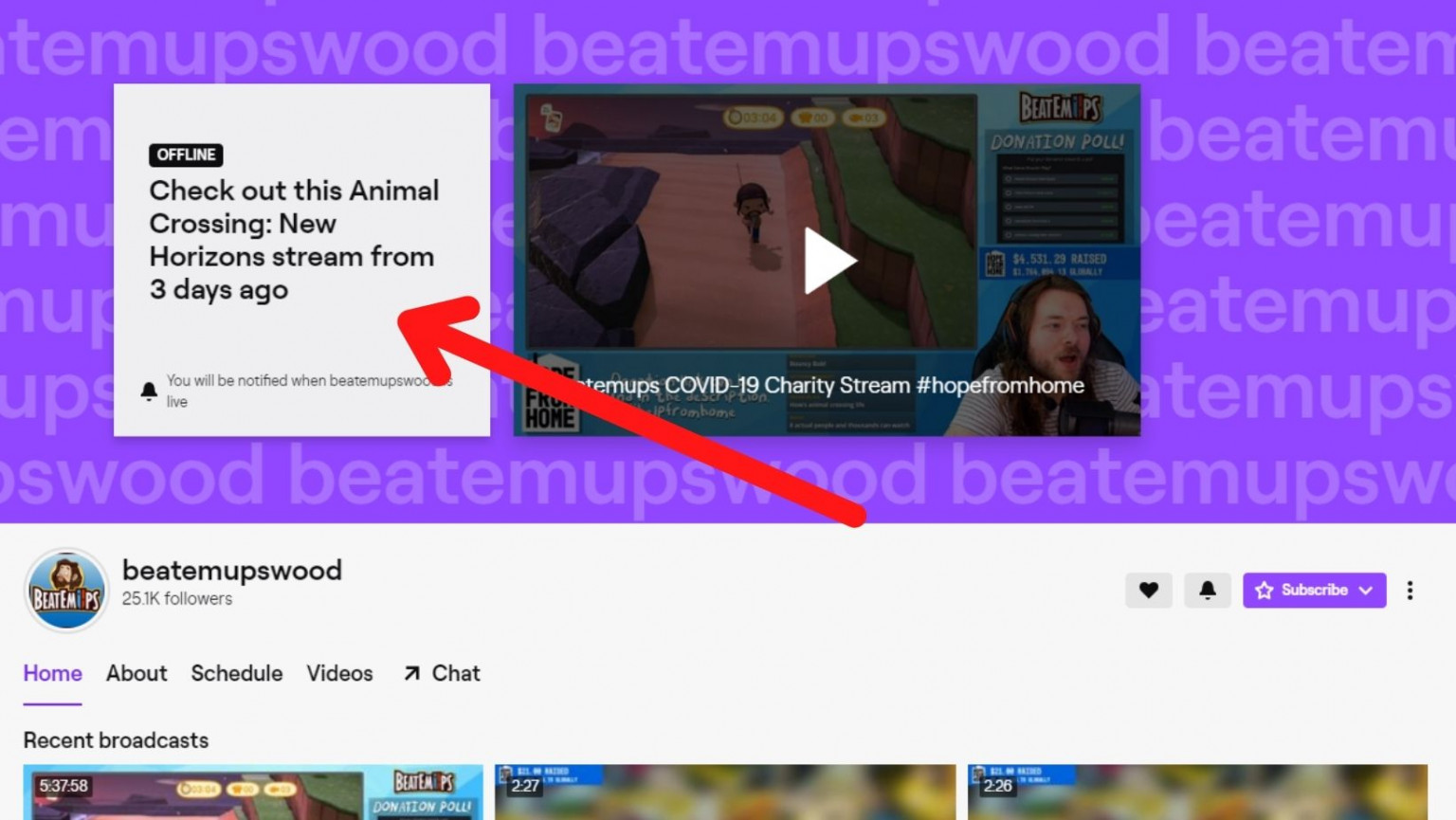
Task: Click the bell icon in the offline notice card
Action: pos(148,389)
